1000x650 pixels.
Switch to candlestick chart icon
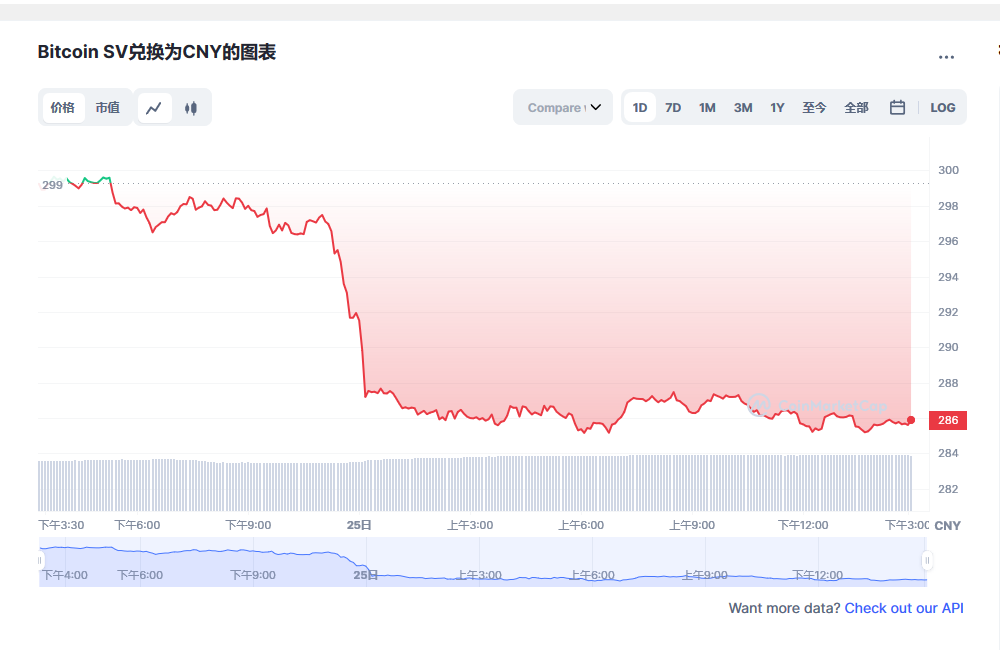[x=191, y=108]
